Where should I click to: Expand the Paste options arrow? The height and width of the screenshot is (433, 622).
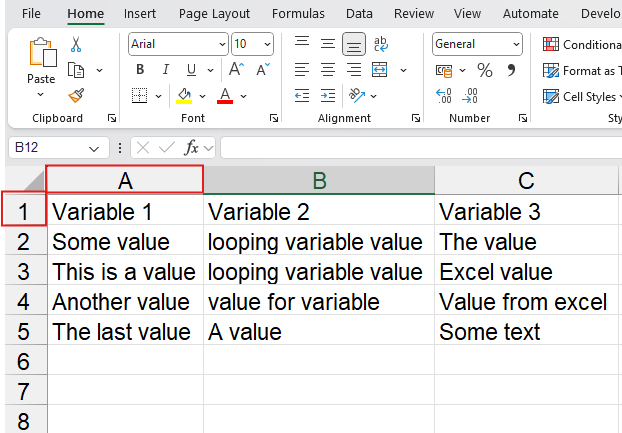tap(40, 95)
